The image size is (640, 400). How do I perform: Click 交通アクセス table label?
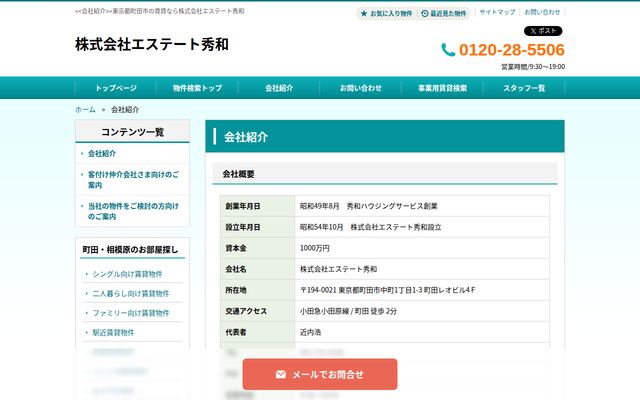point(246,311)
